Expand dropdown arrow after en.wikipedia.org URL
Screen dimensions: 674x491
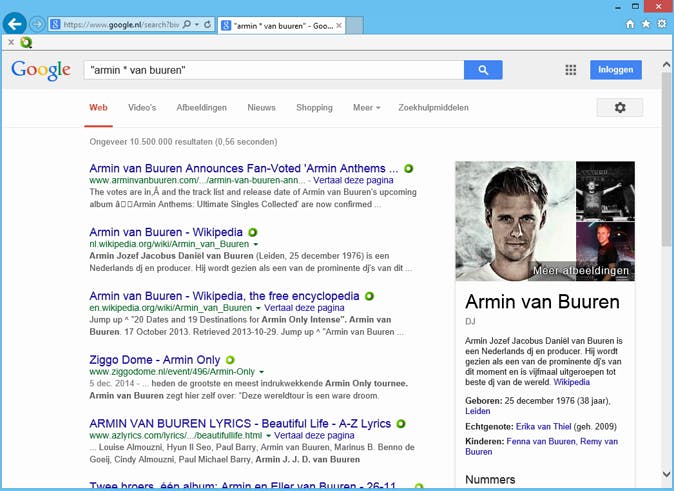[x=258, y=308]
